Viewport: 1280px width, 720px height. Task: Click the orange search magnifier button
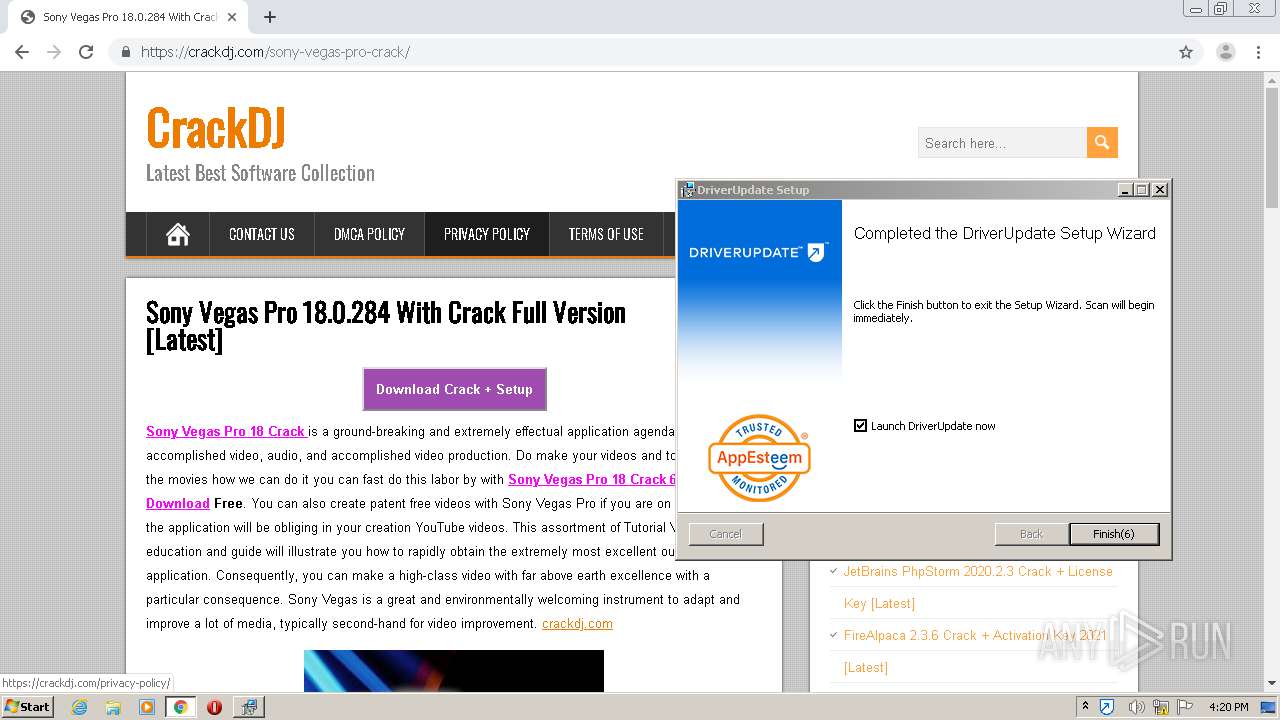[1102, 143]
